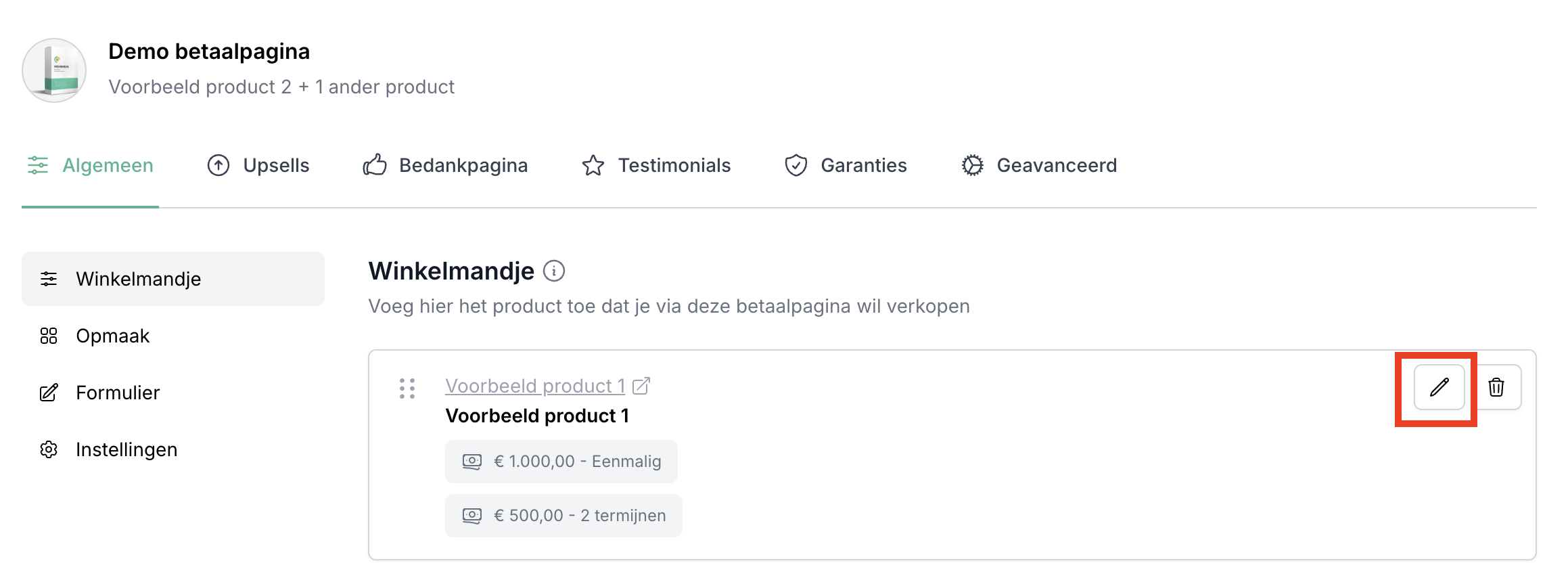Click the trash delete icon for product
Screen dimensions: 1568x578
(x=1496, y=387)
